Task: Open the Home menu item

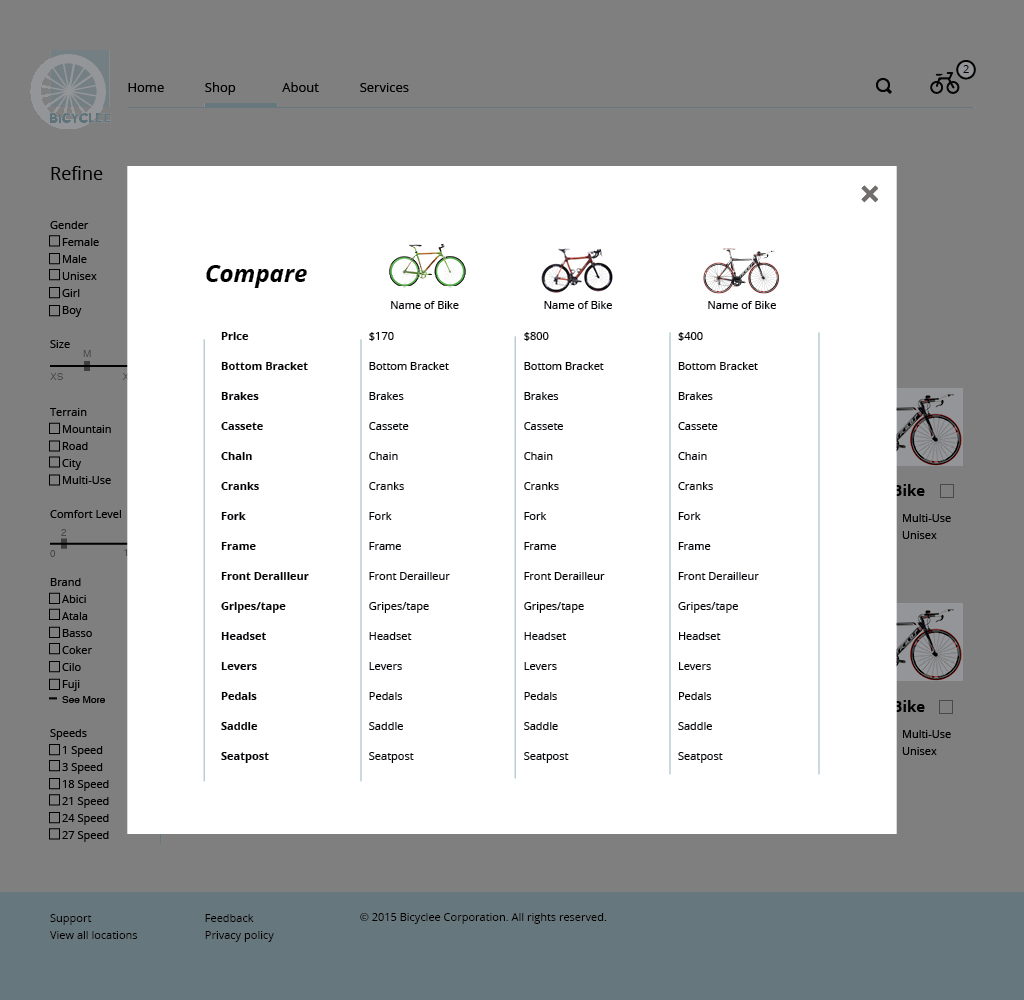Action: tap(145, 87)
